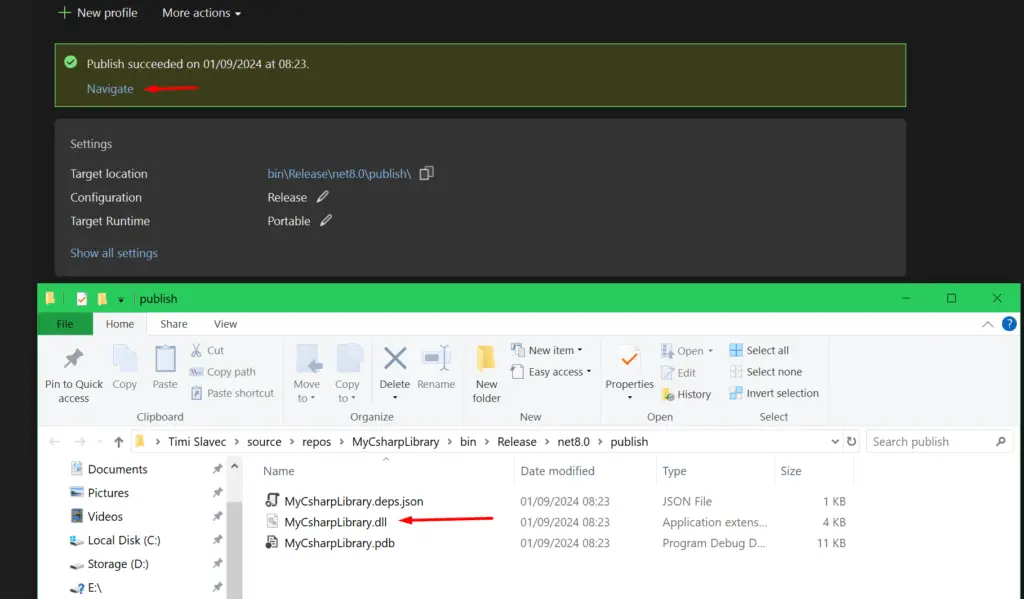1024x599 pixels.
Task: Click the Paste shortcut icon
Action: [x=233, y=393]
